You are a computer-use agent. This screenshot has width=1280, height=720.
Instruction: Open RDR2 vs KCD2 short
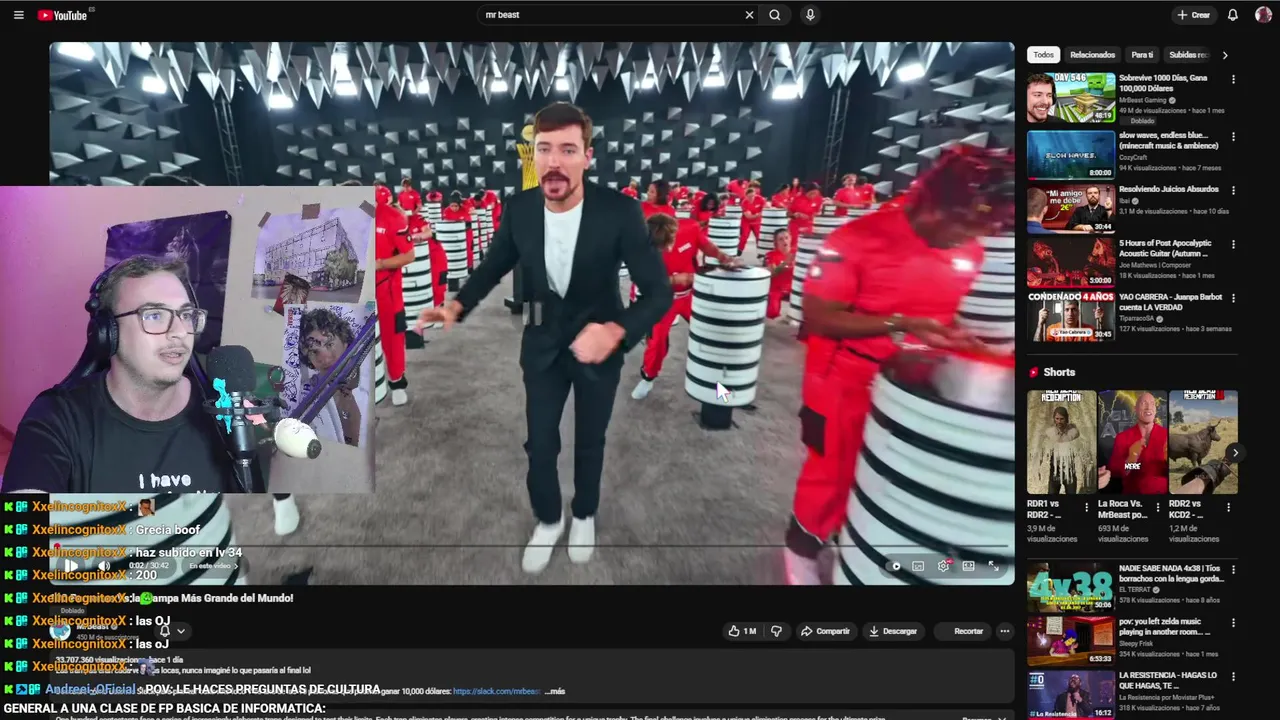1203,442
